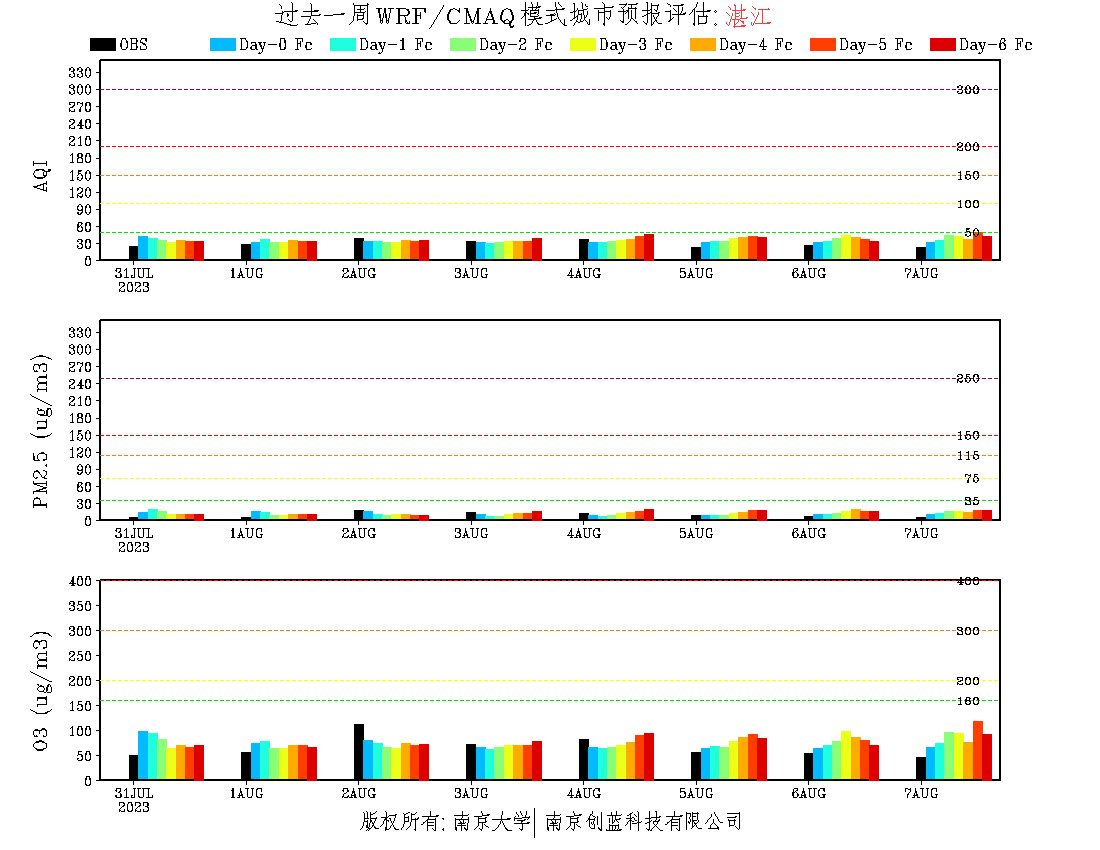1100x850 pixels.
Task: Click the 4AUG label under AQI chart
Action: point(584,274)
